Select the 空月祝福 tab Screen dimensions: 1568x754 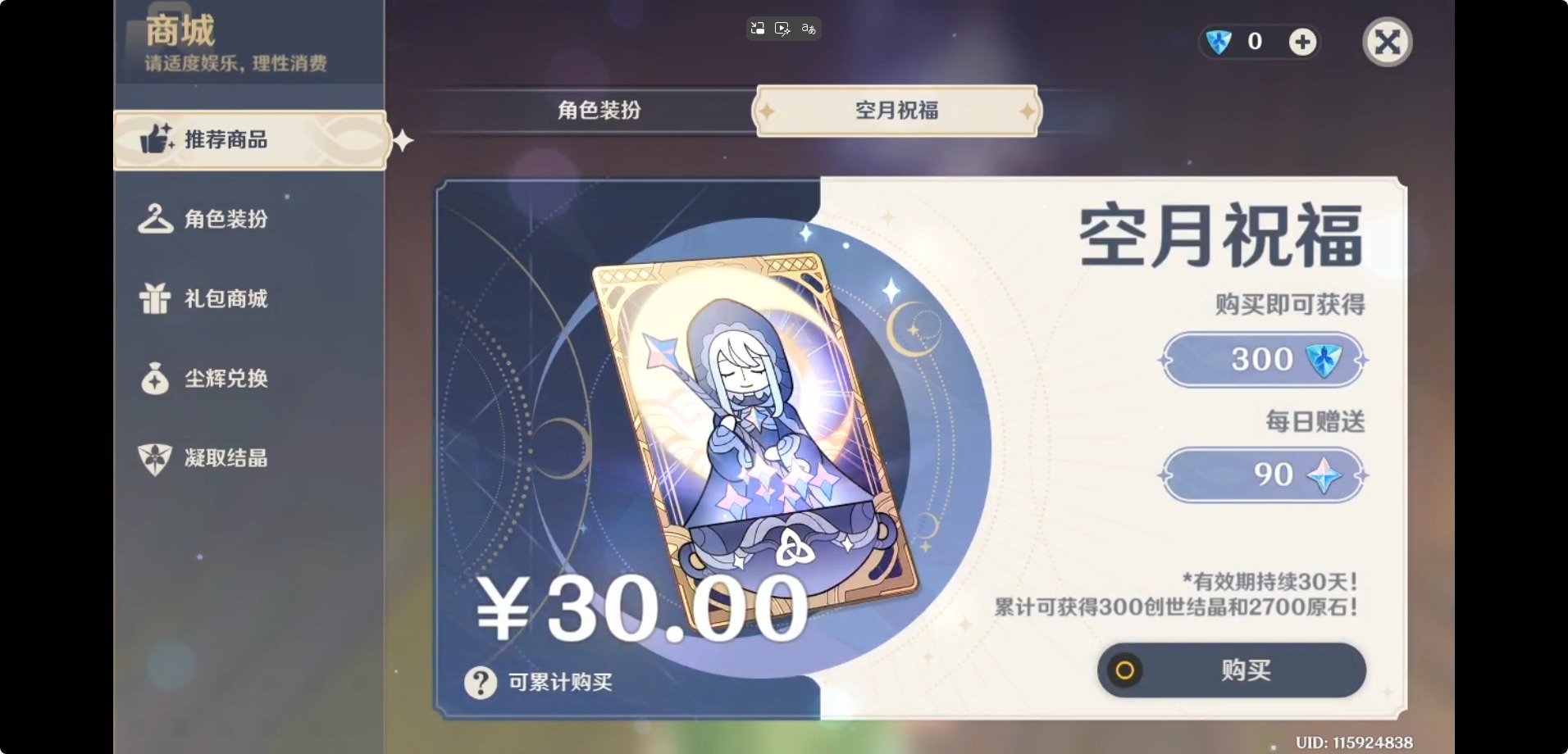point(897,111)
